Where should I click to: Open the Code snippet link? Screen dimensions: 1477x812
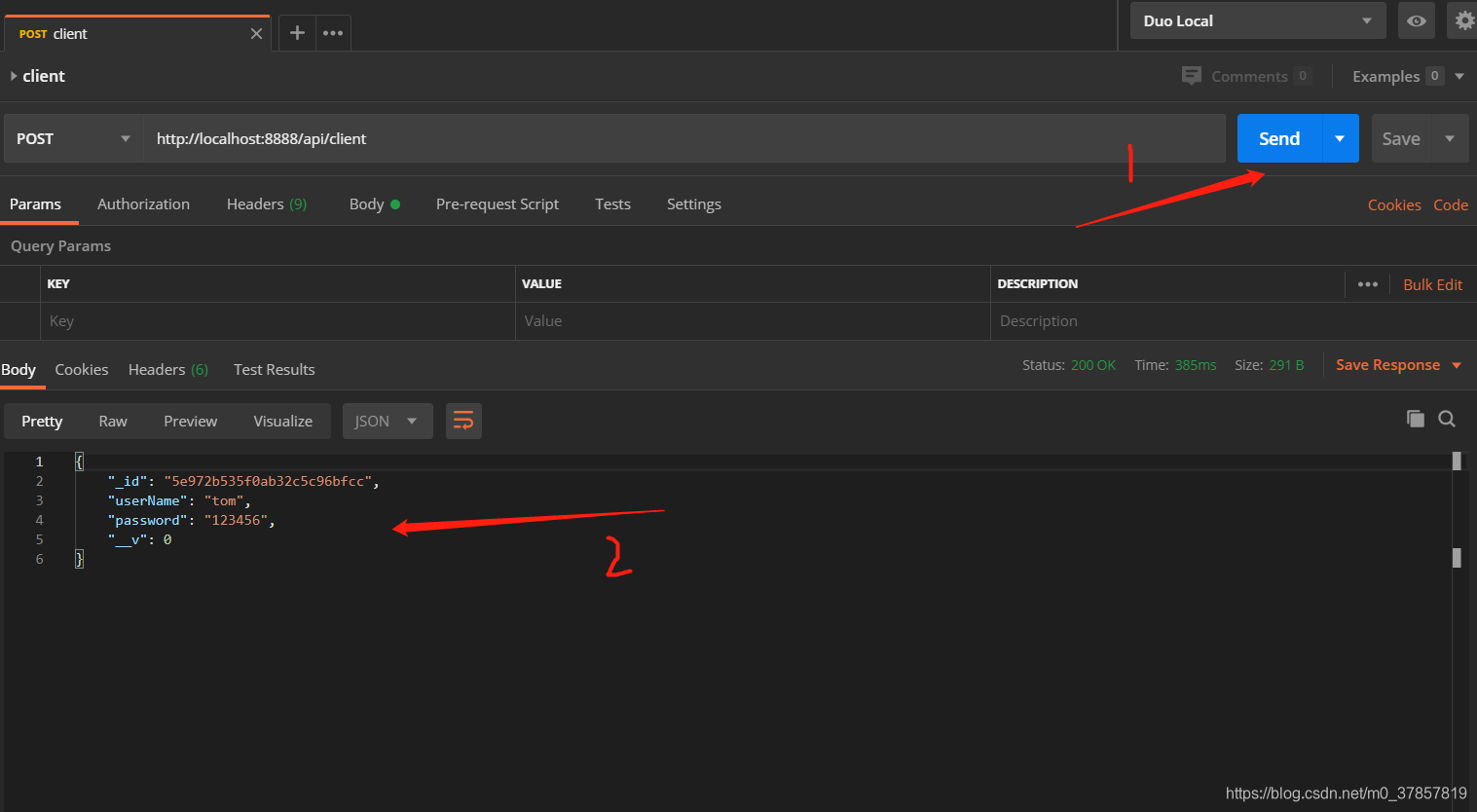1451,204
